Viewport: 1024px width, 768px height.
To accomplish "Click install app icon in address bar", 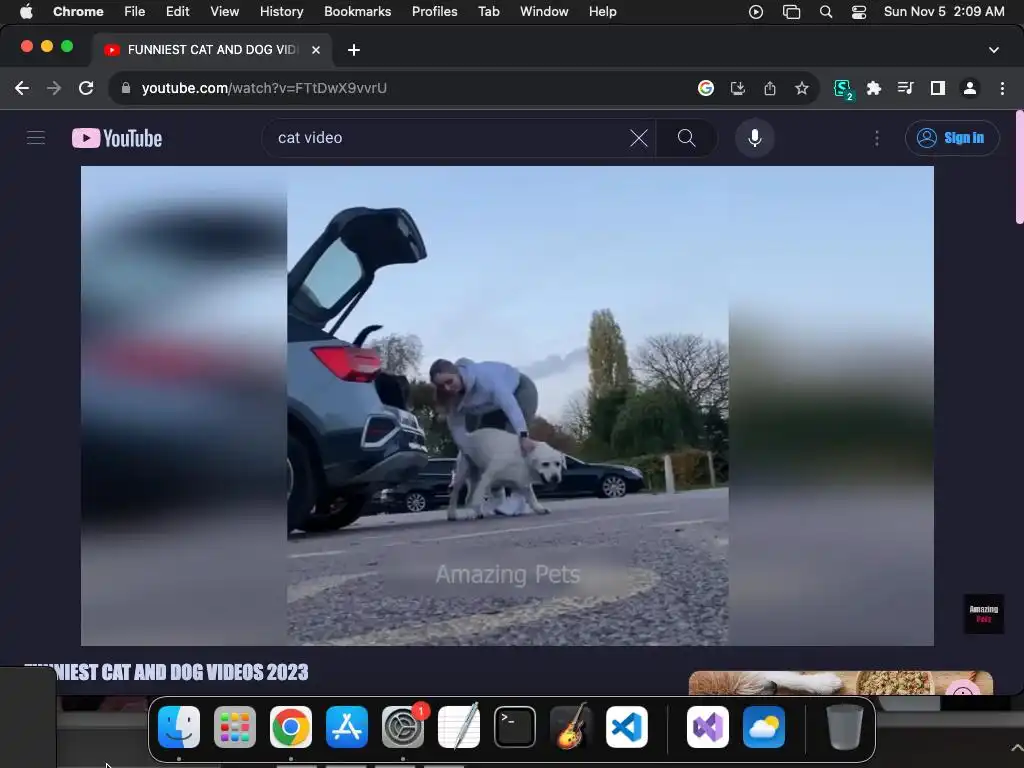I will tap(737, 88).
